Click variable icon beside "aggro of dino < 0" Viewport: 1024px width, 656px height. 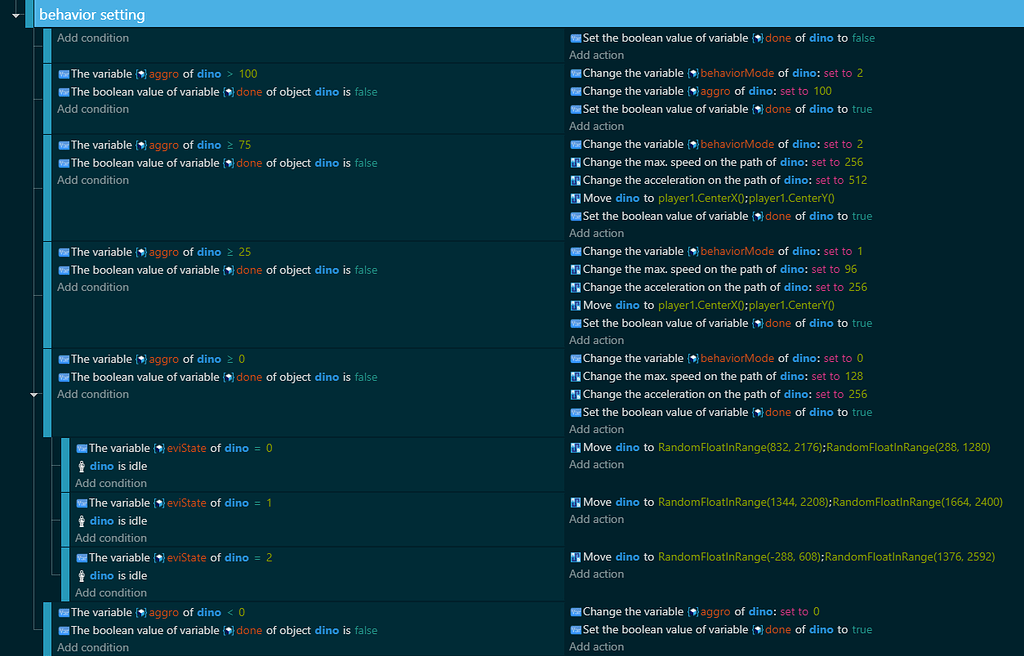[64, 613]
